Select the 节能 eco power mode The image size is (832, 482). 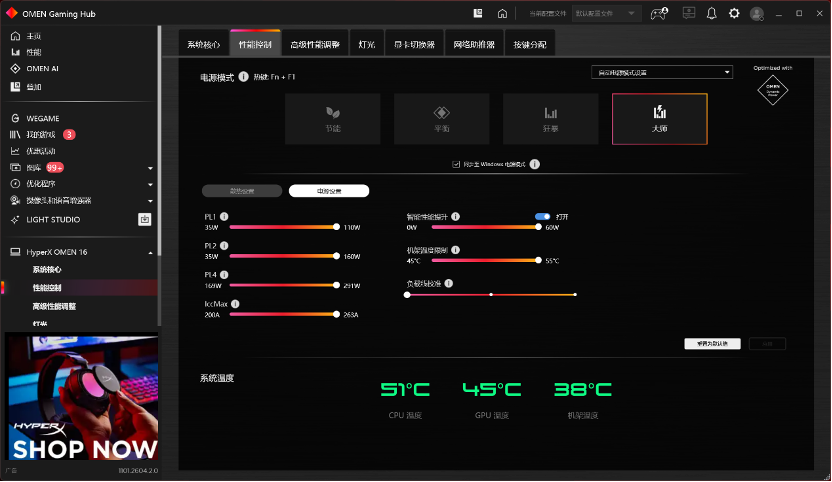333,119
